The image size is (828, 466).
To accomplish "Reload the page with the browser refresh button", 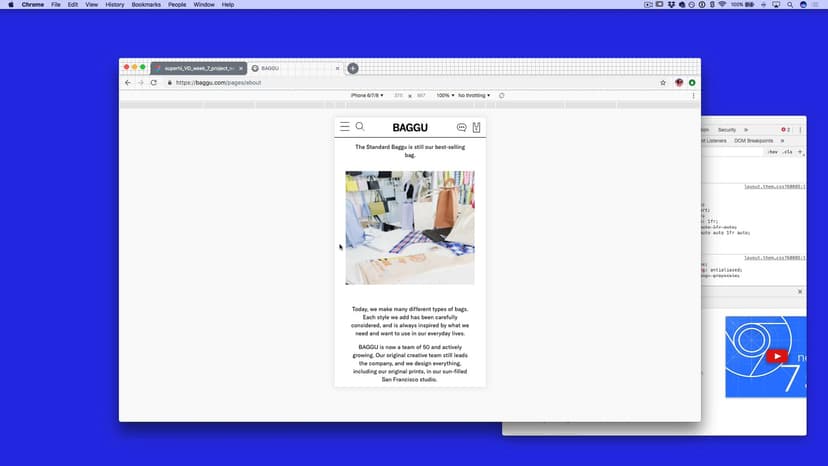I will [153, 83].
